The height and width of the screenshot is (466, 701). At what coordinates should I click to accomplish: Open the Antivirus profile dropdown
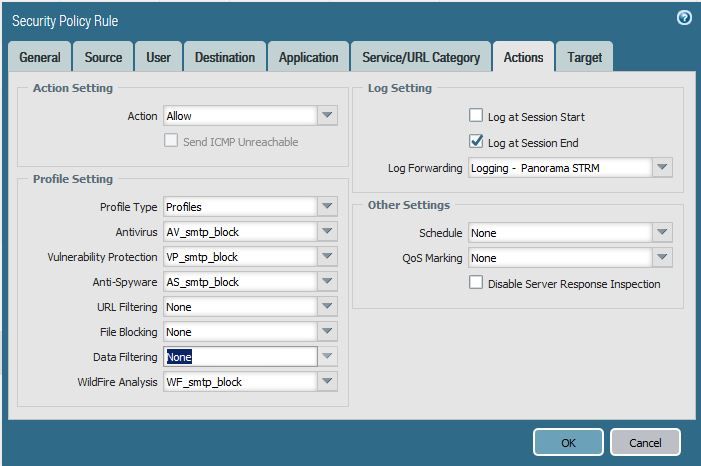[327, 232]
